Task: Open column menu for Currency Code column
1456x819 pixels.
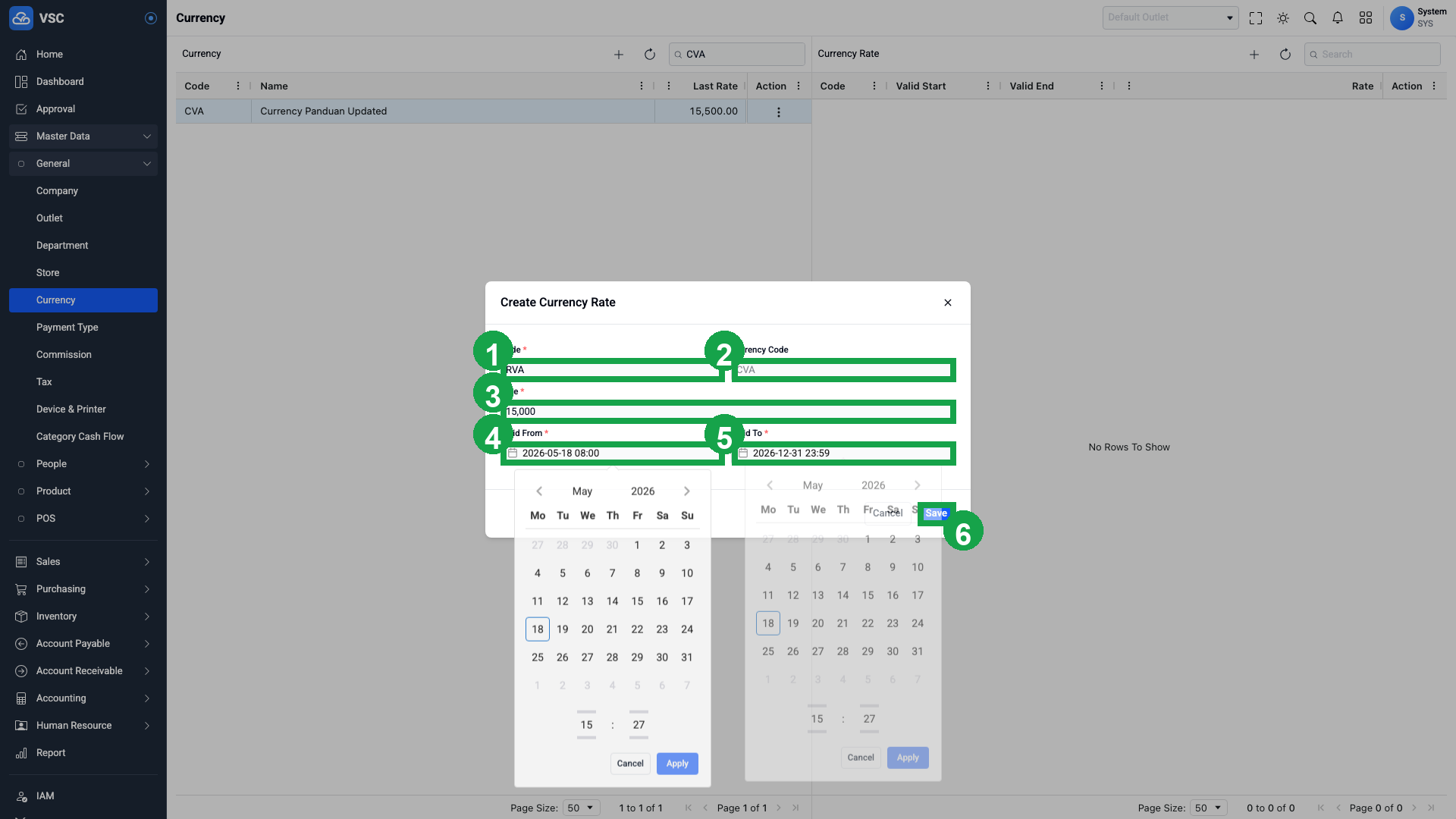Action: point(238,86)
